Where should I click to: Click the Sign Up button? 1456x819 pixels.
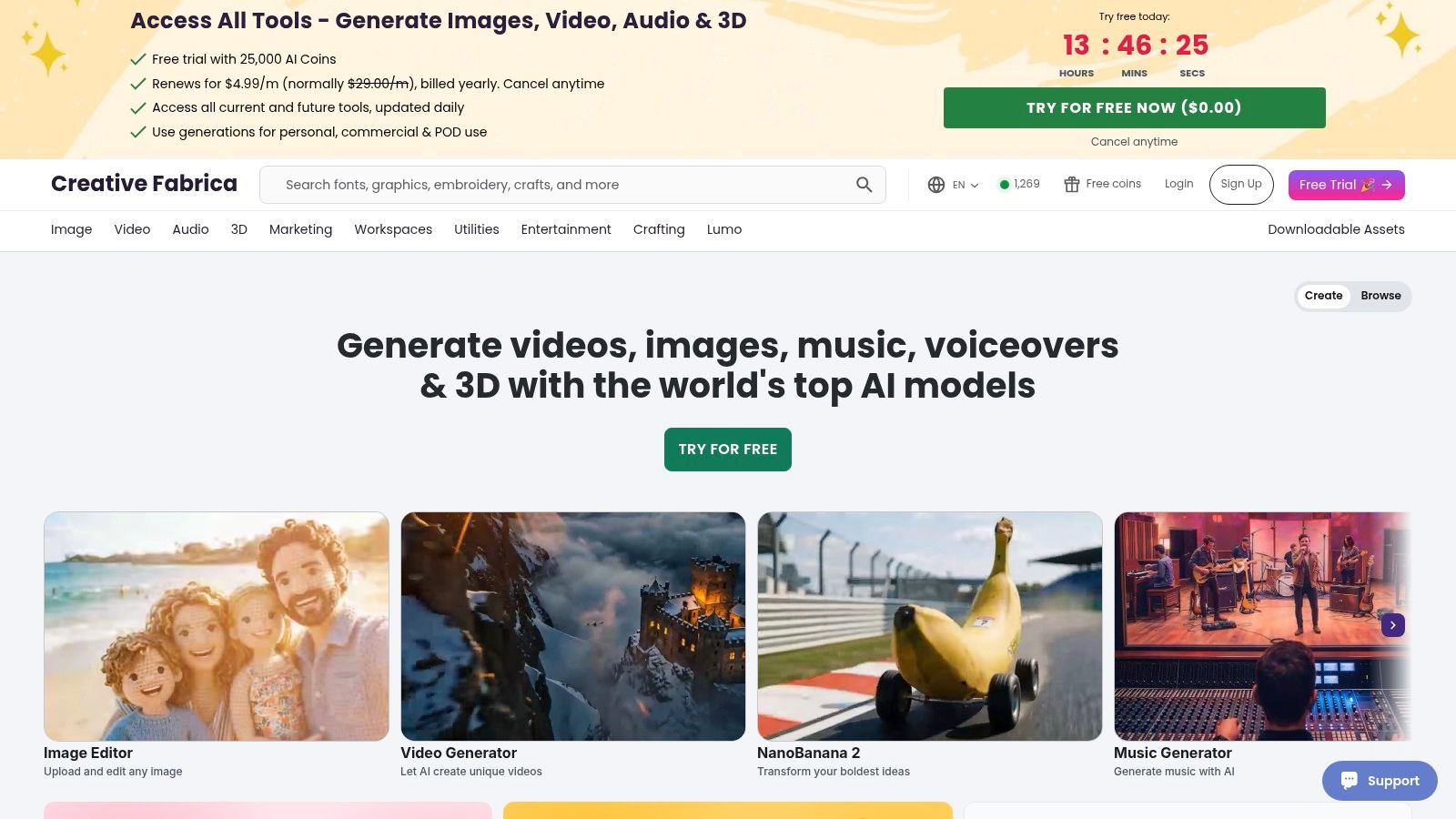[1241, 185]
